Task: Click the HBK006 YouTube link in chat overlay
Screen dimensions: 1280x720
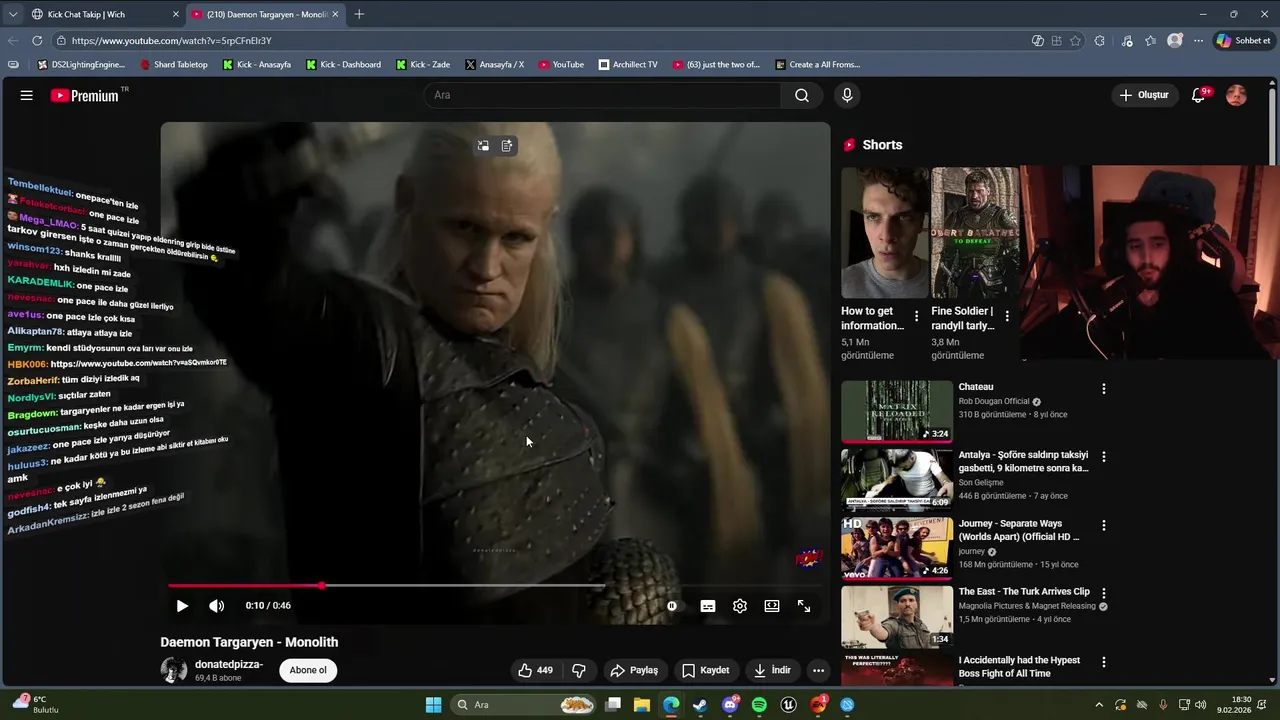Action: pos(138,364)
